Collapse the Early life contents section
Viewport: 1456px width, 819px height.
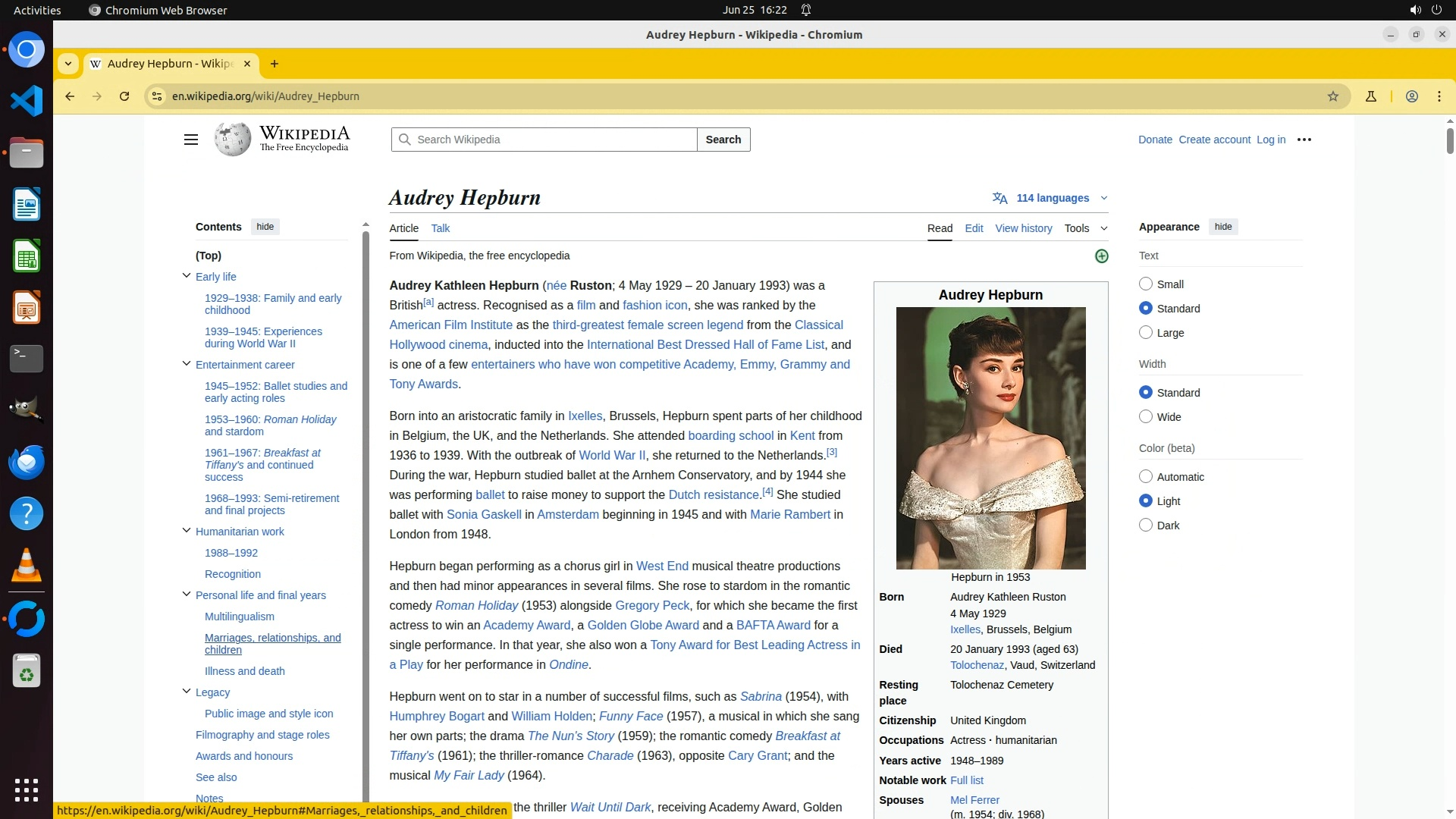pyautogui.click(x=187, y=276)
